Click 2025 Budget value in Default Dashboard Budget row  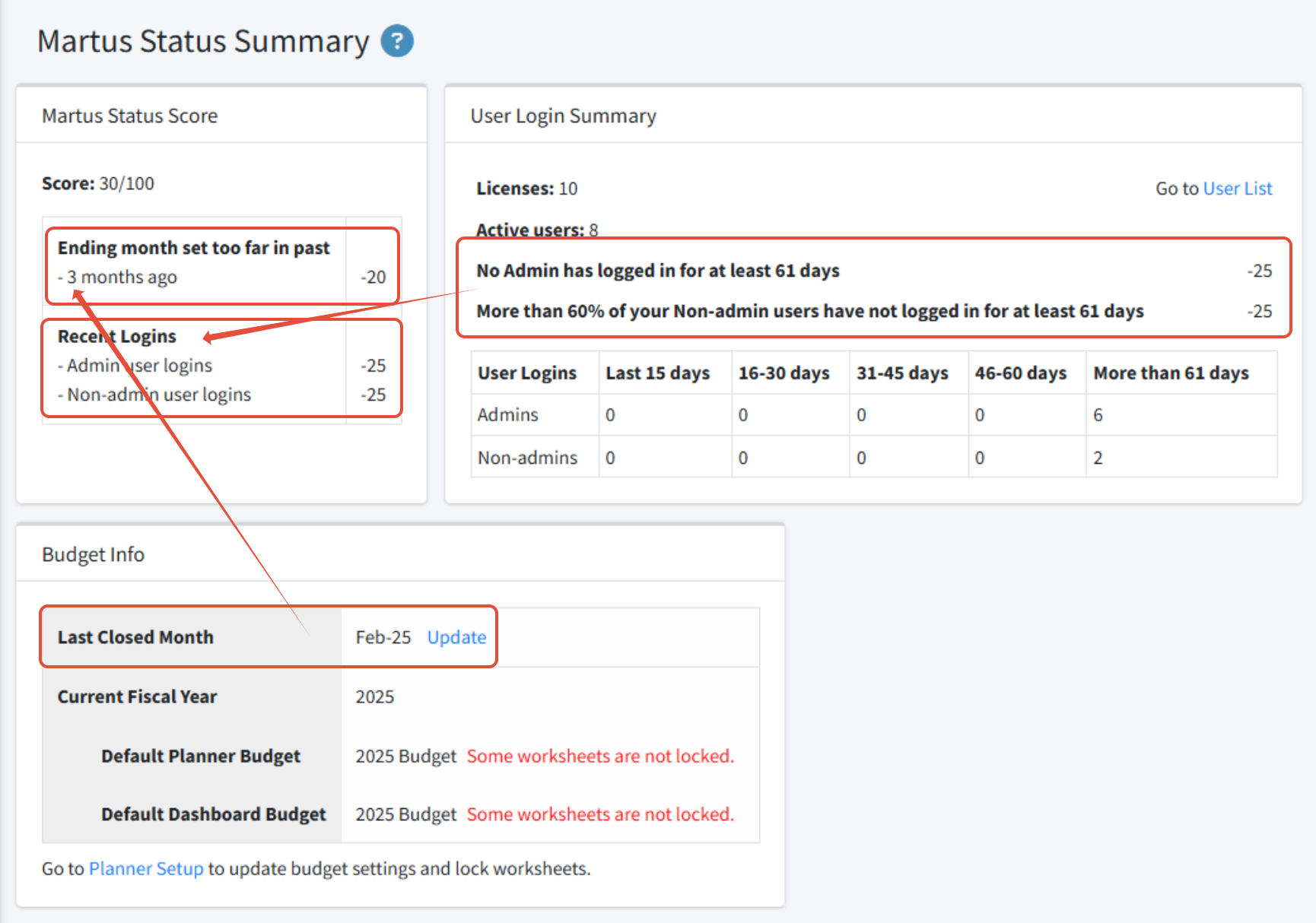point(406,814)
